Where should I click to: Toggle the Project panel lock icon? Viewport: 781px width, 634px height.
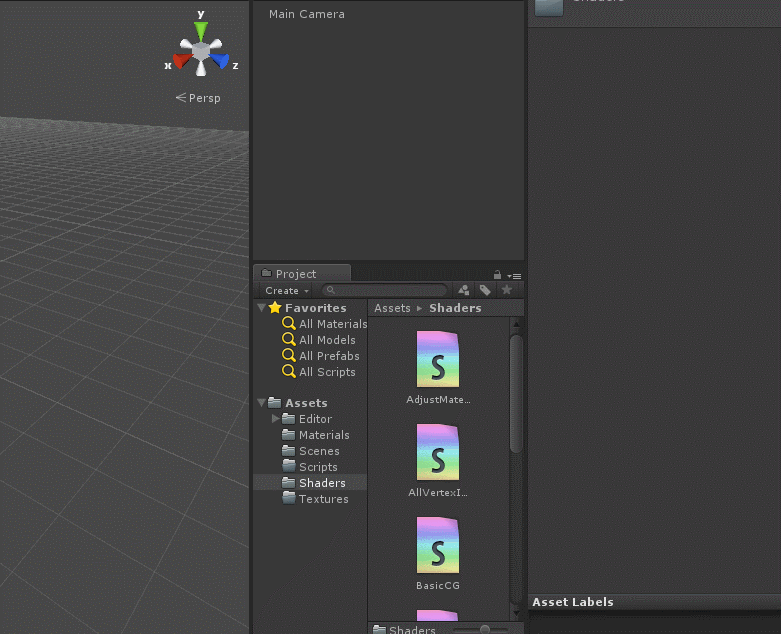[x=497, y=275]
